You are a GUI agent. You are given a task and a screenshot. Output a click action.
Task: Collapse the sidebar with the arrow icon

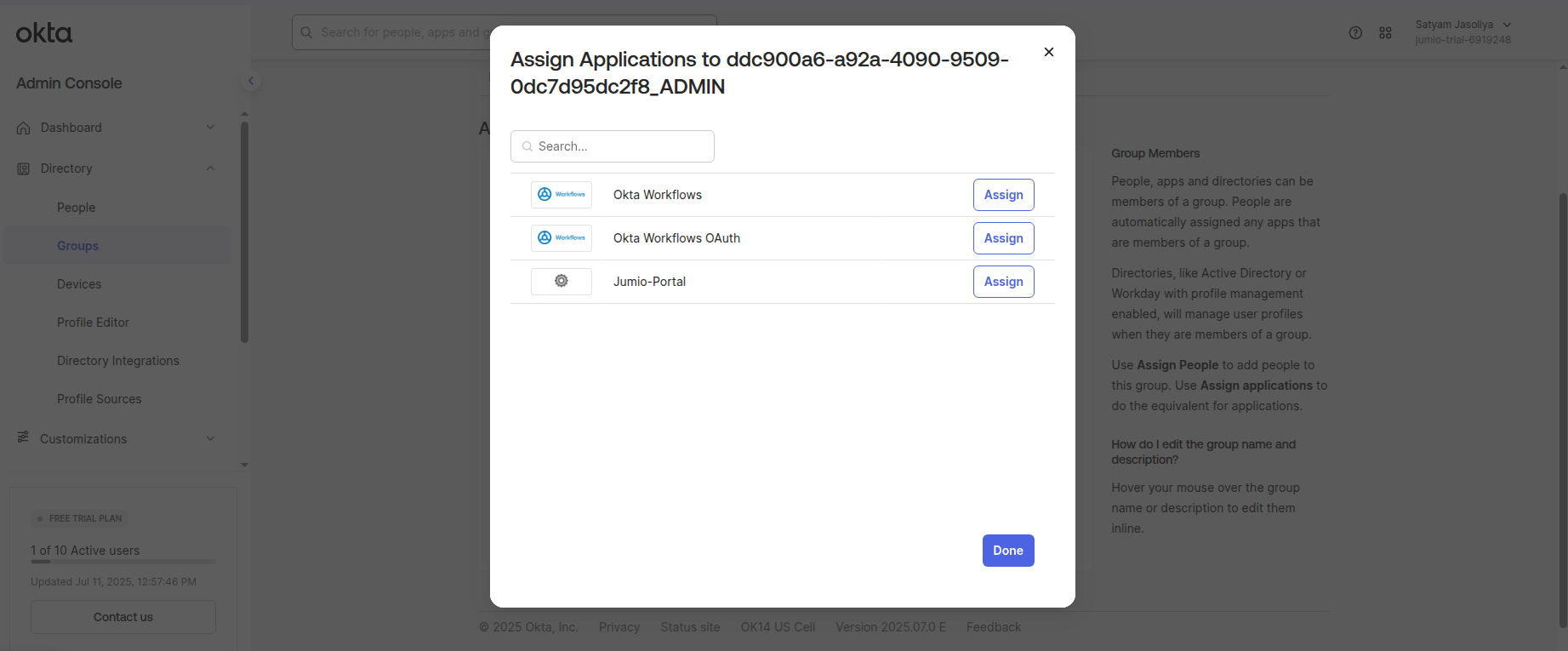point(251,81)
